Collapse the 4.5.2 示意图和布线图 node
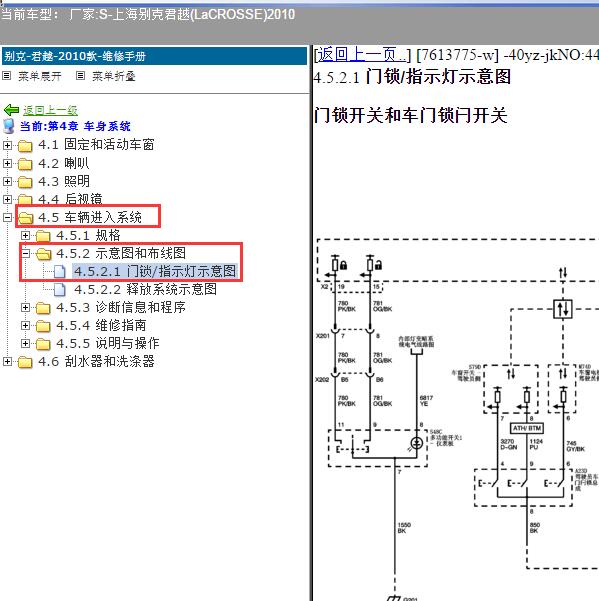 point(25,253)
